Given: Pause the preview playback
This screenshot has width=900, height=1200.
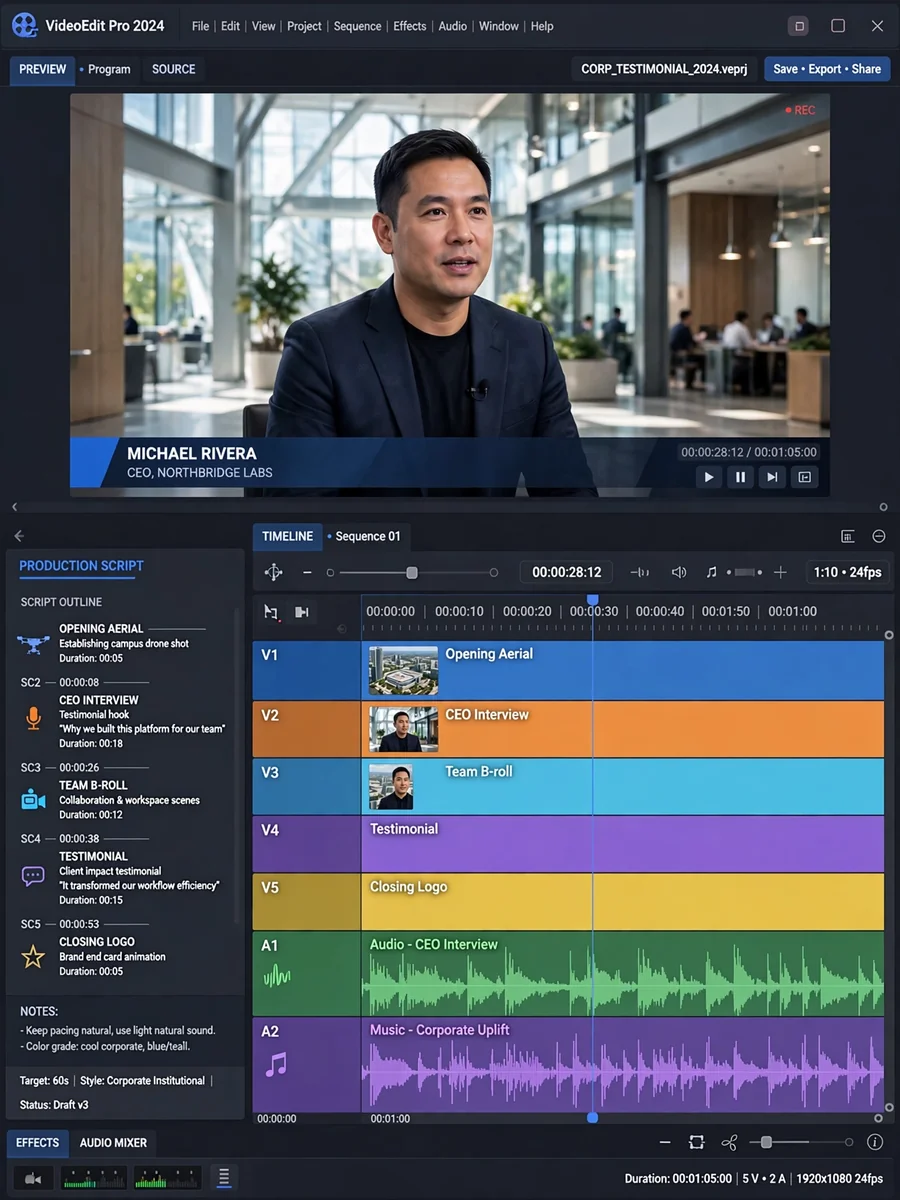Looking at the screenshot, I should coord(740,477).
